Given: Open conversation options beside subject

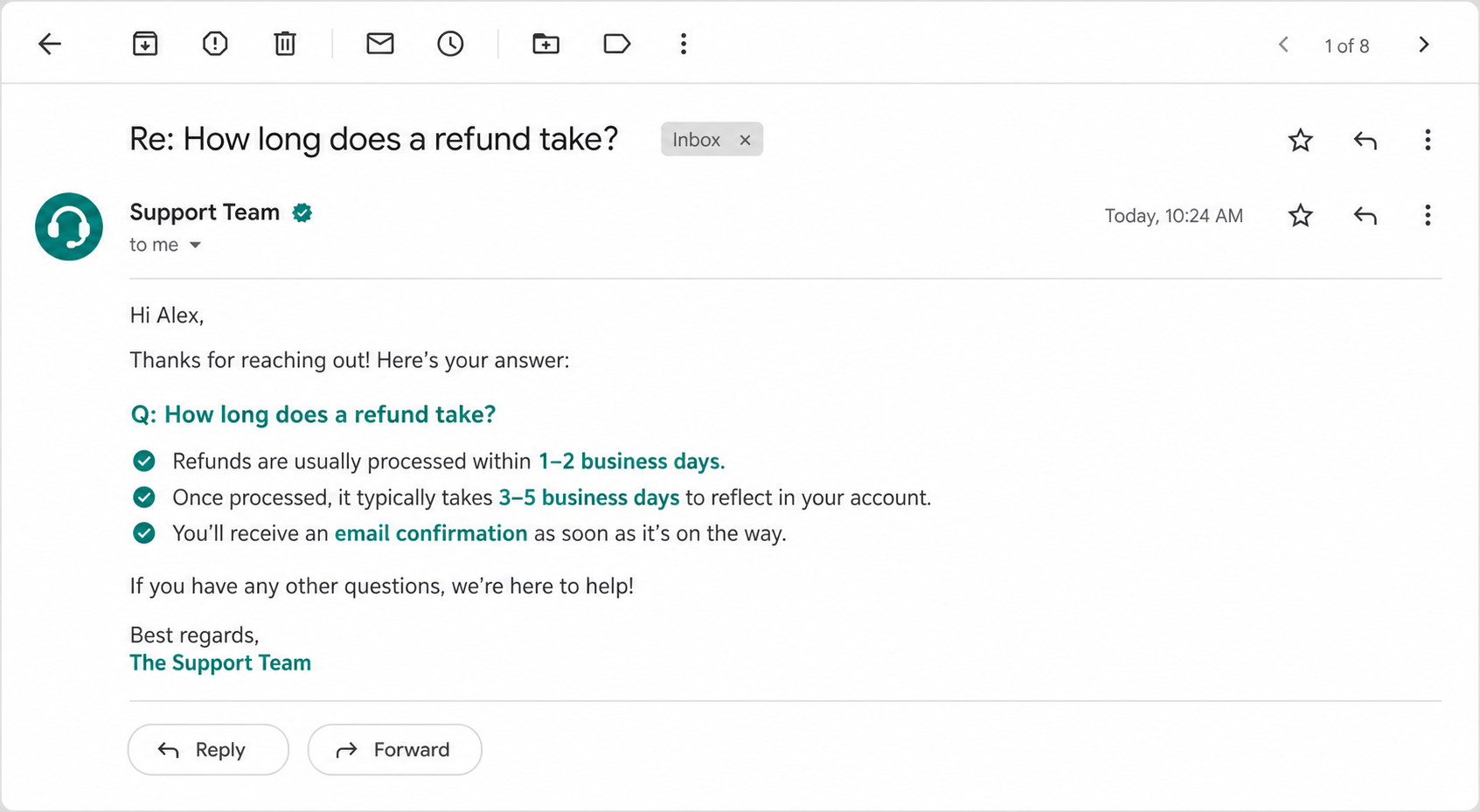Looking at the screenshot, I should (x=1428, y=140).
